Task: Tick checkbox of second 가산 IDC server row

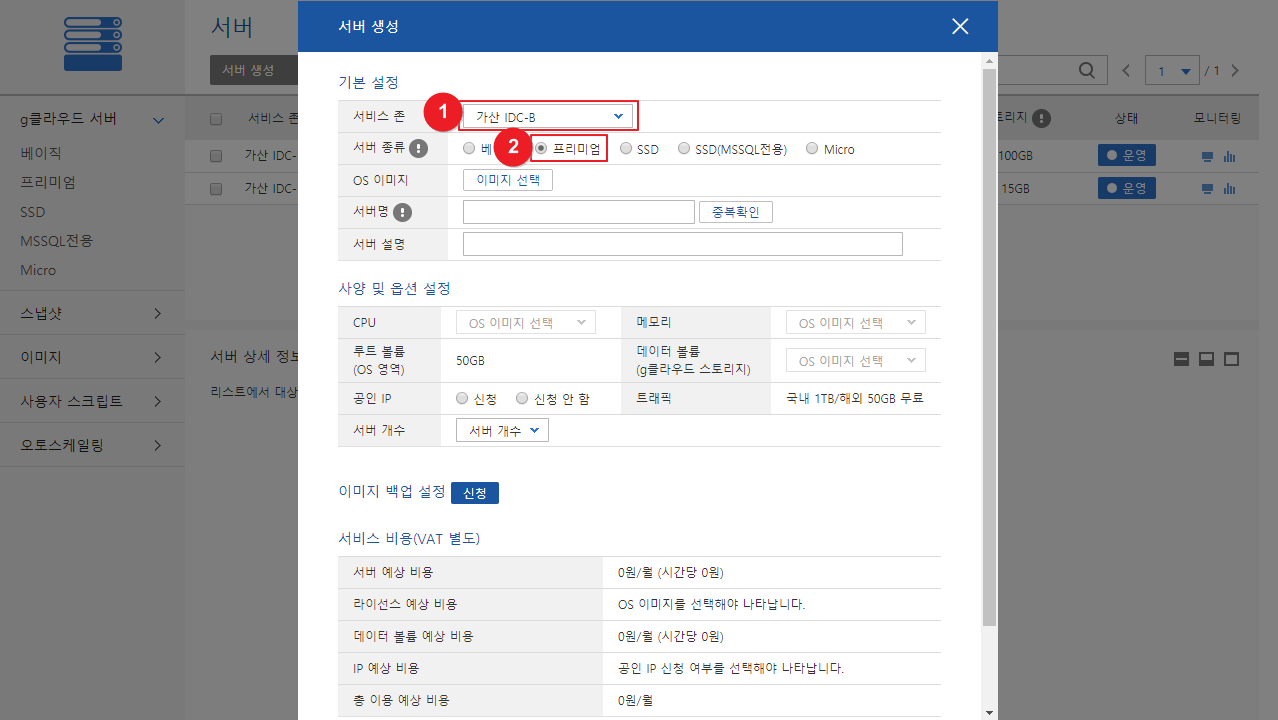Action: (x=216, y=188)
